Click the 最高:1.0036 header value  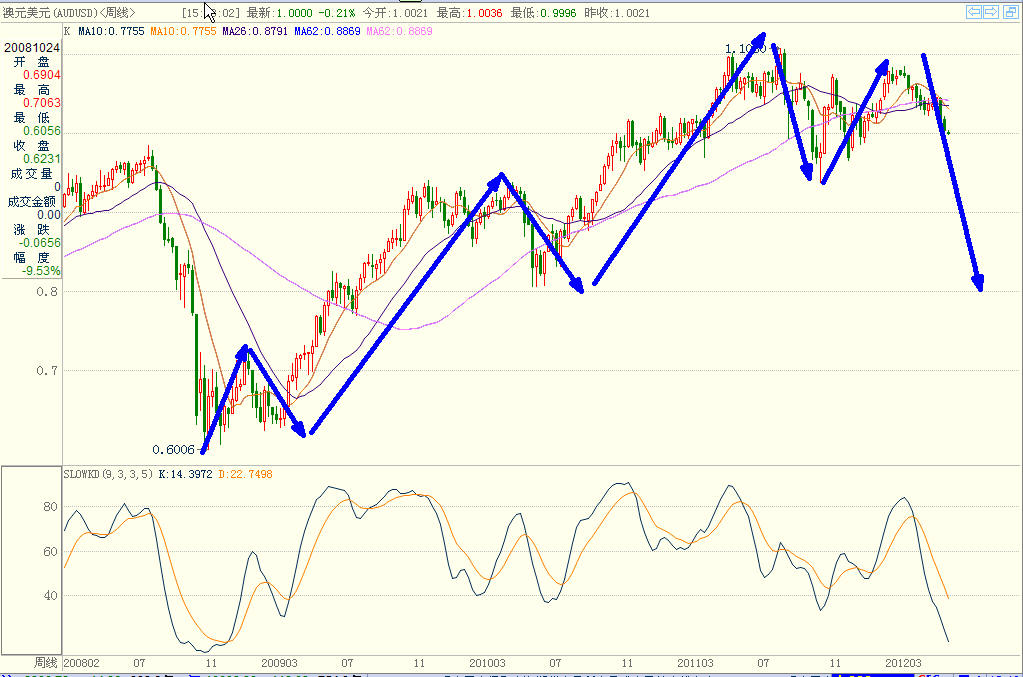(469, 13)
